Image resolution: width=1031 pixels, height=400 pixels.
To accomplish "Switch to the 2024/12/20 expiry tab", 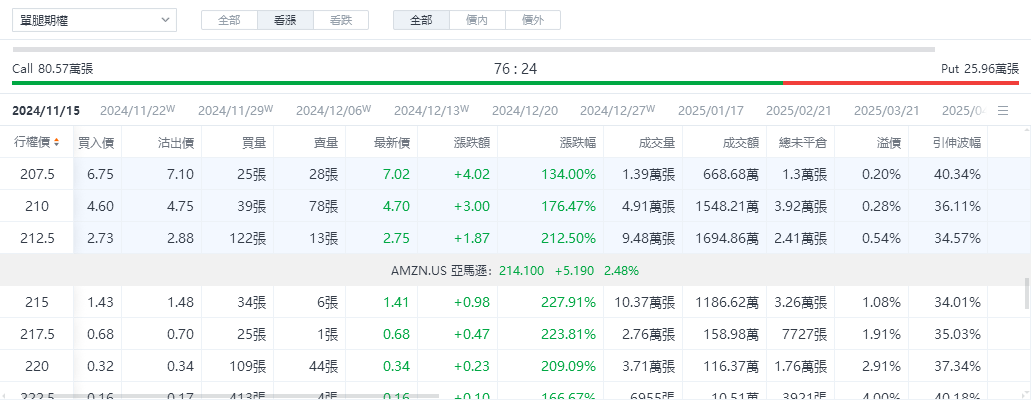I will (x=525, y=110).
